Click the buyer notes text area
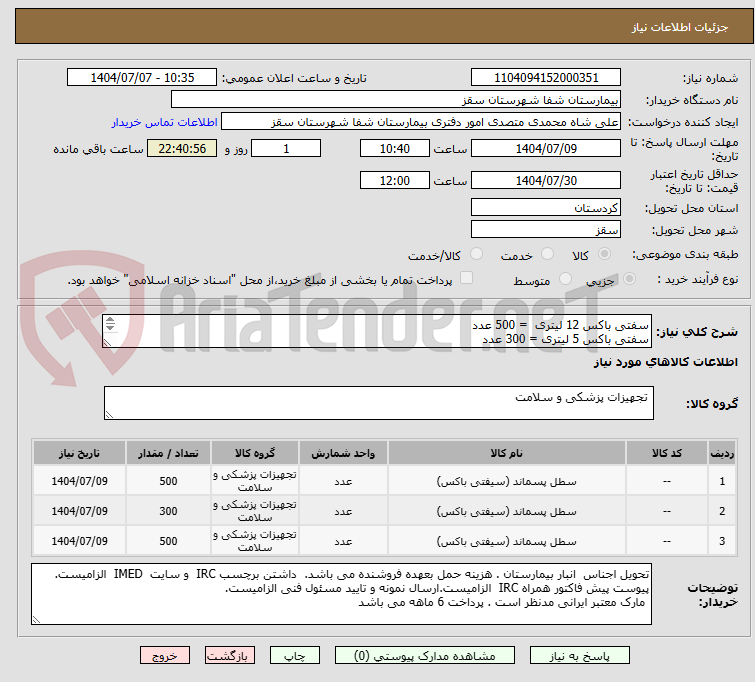755x682 pixels. click(342, 594)
